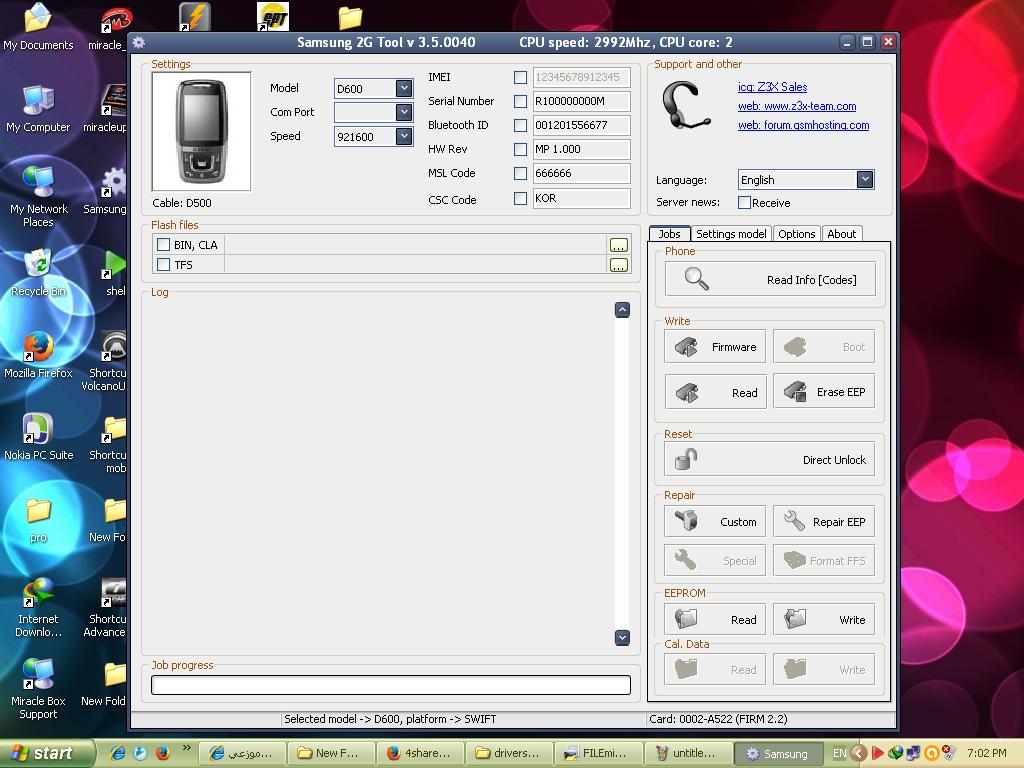
Task: Open My Computer desktop icon
Action: point(38,108)
